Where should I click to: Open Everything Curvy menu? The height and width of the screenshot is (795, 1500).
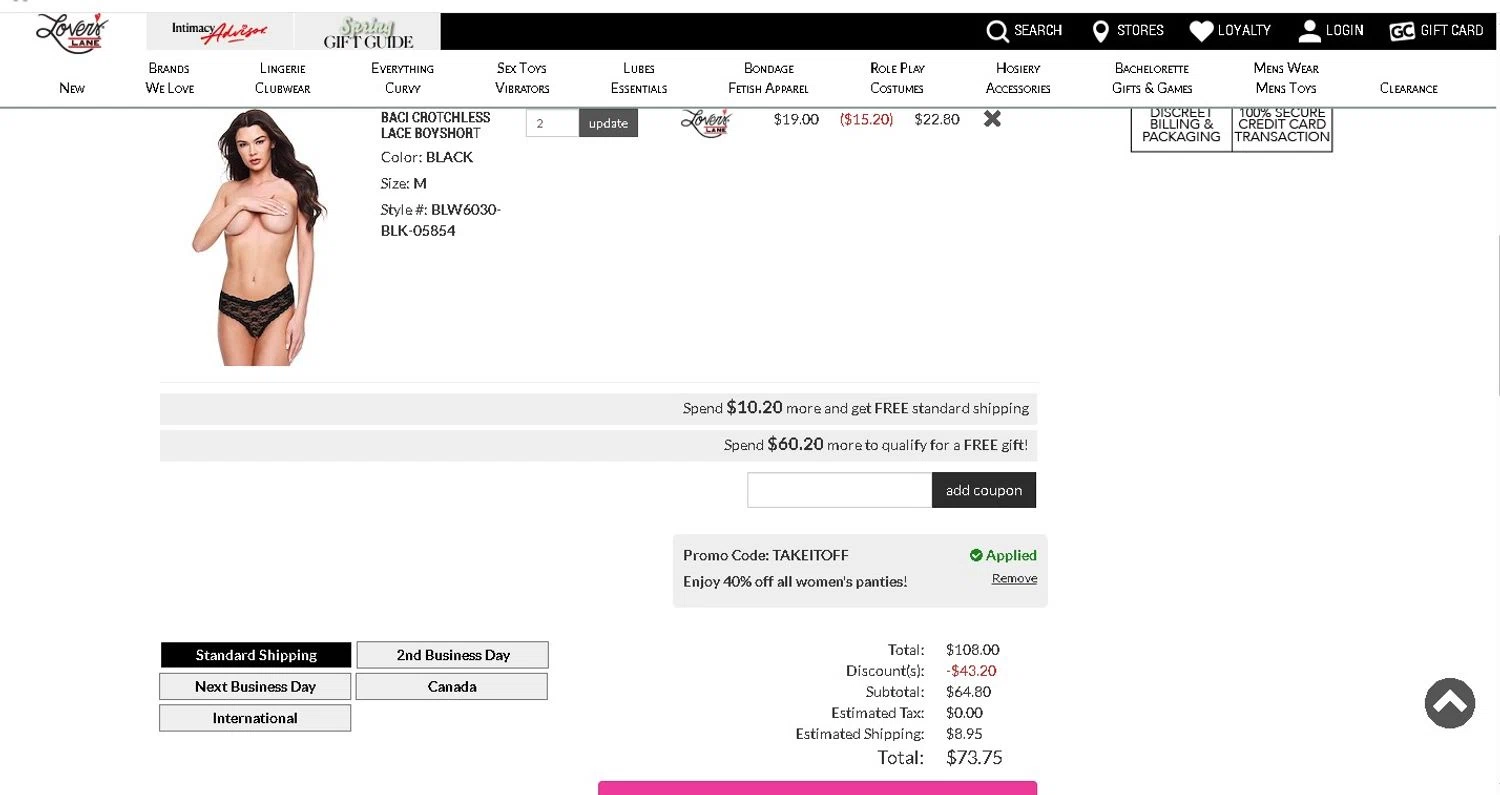402,78
